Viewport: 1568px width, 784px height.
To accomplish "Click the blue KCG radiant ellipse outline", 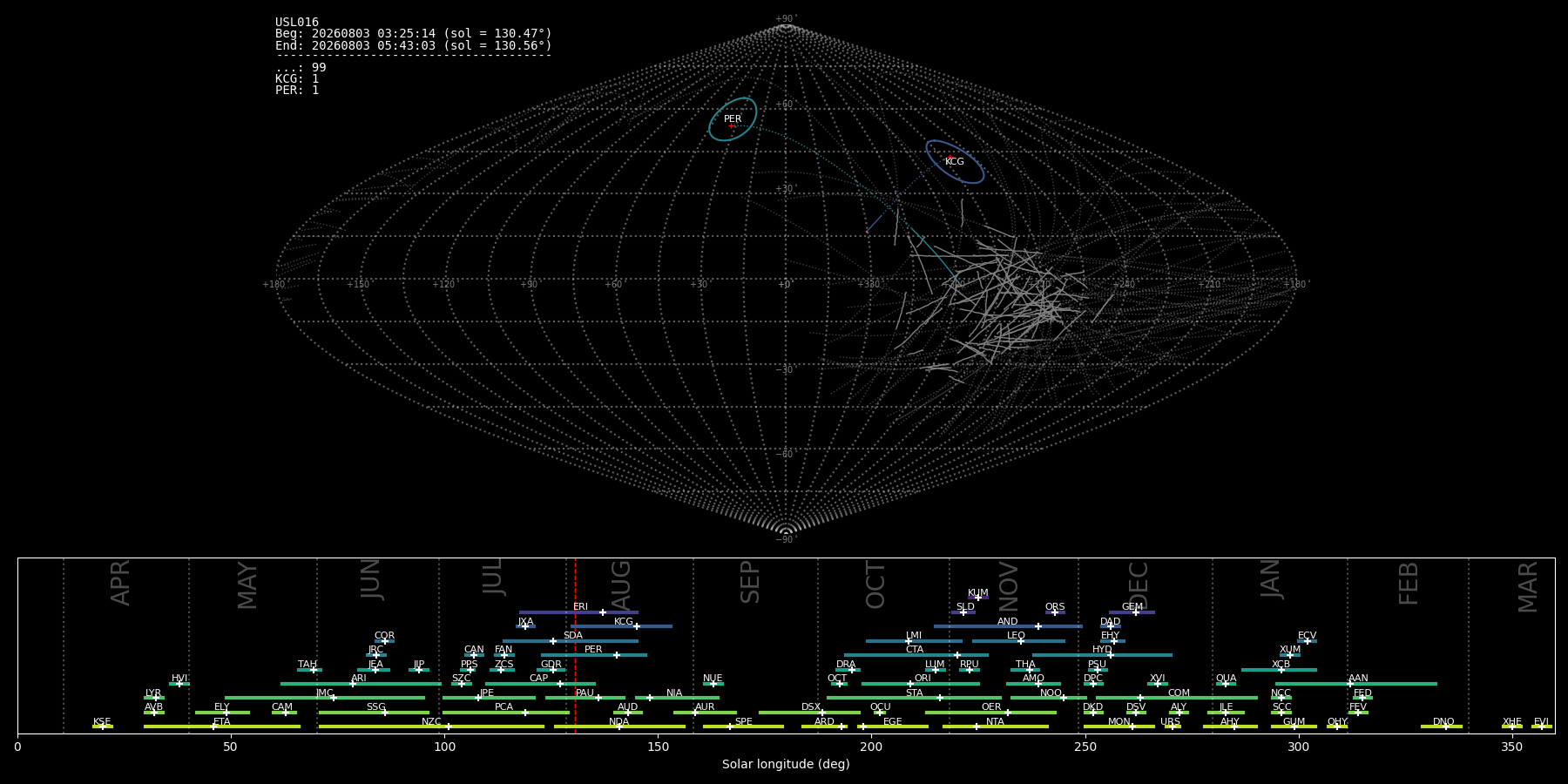I will [x=955, y=162].
